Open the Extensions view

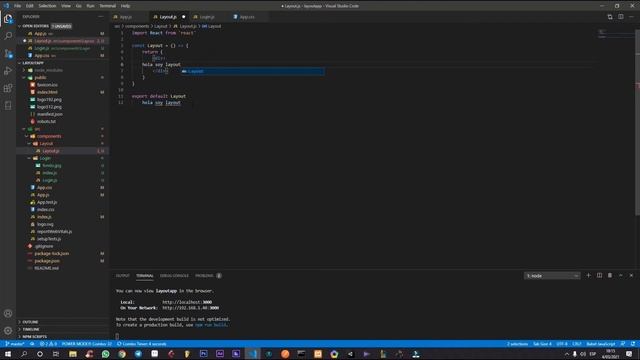[x=8, y=88]
